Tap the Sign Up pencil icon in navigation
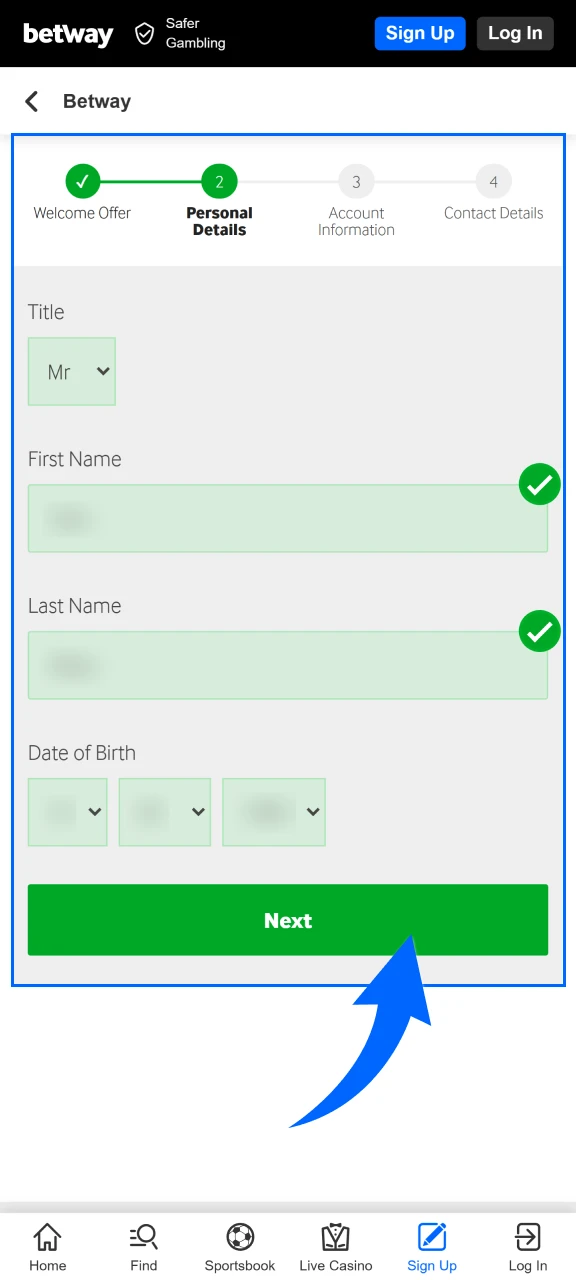 pos(431,1237)
